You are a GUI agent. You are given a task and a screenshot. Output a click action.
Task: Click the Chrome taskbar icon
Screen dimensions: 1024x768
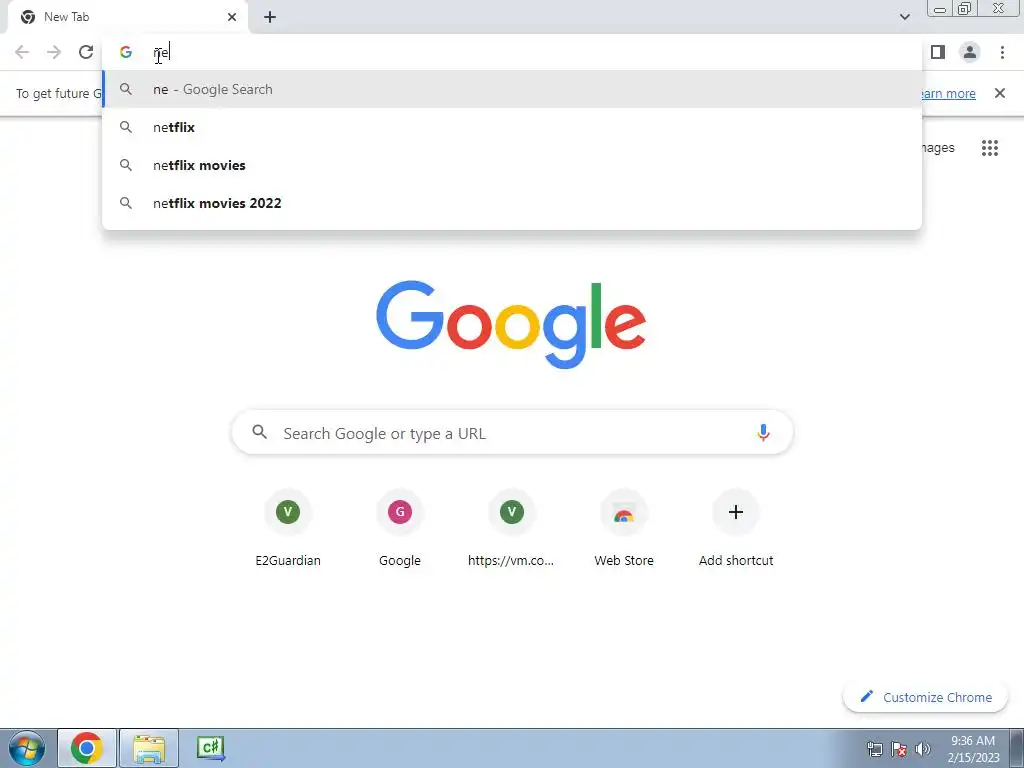pyautogui.click(x=87, y=748)
